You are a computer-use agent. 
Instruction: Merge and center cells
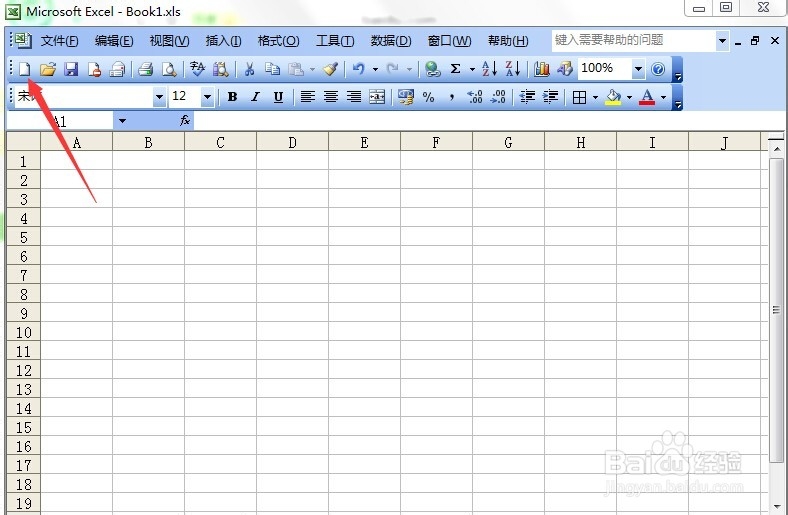(377, 96)
